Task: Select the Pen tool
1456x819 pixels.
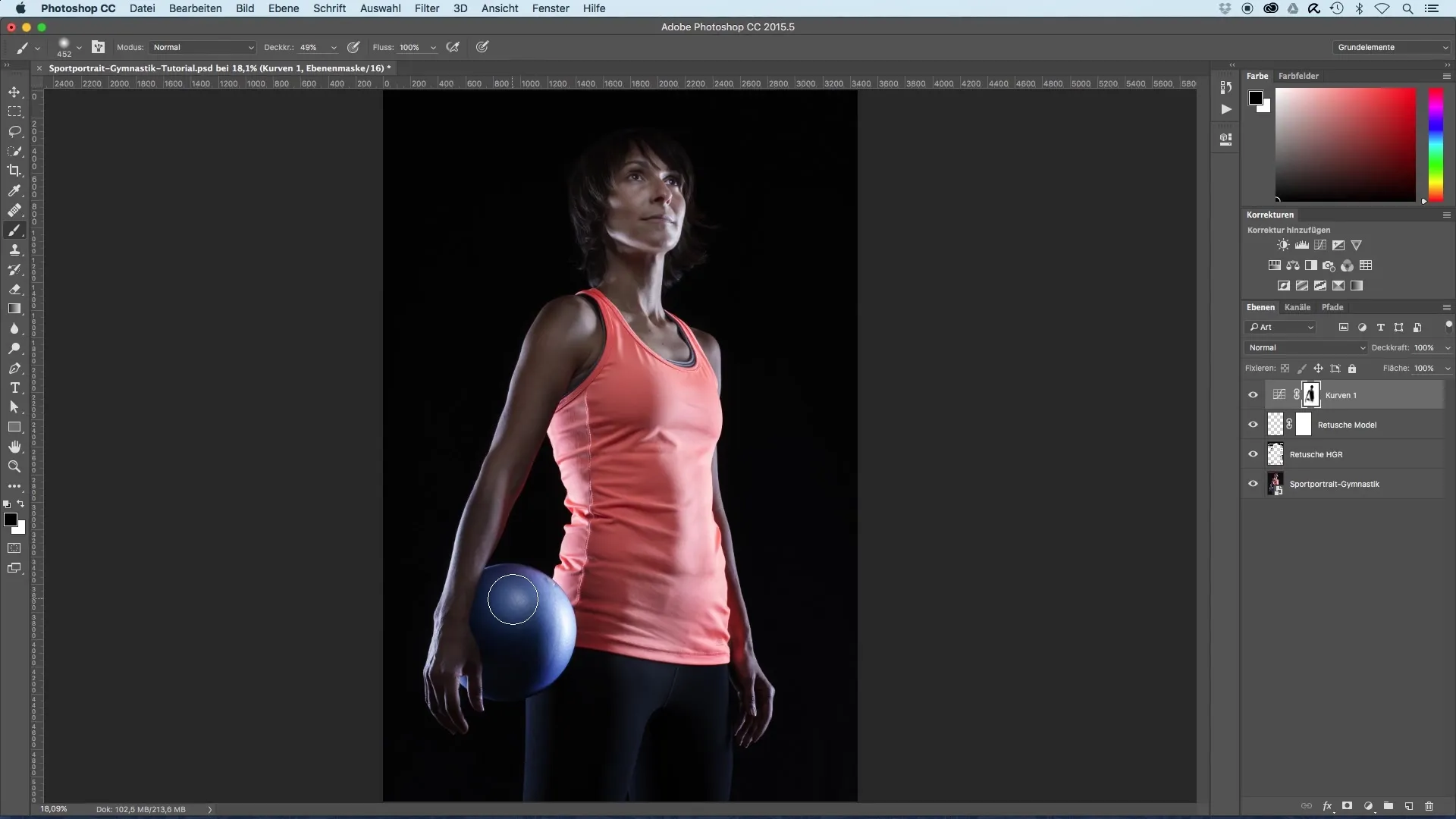Action: (14, 368)
